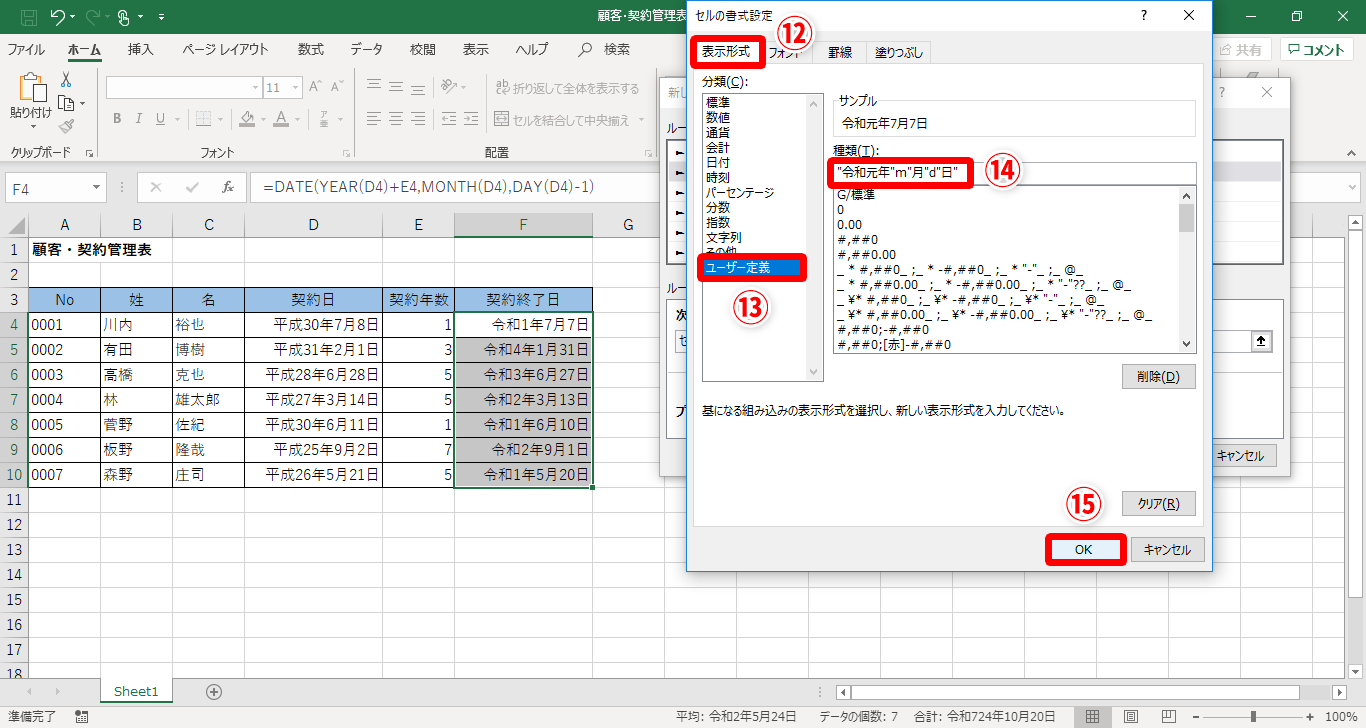
Task: Click the Comment (コメント) button
Action: pos(1317,50)
